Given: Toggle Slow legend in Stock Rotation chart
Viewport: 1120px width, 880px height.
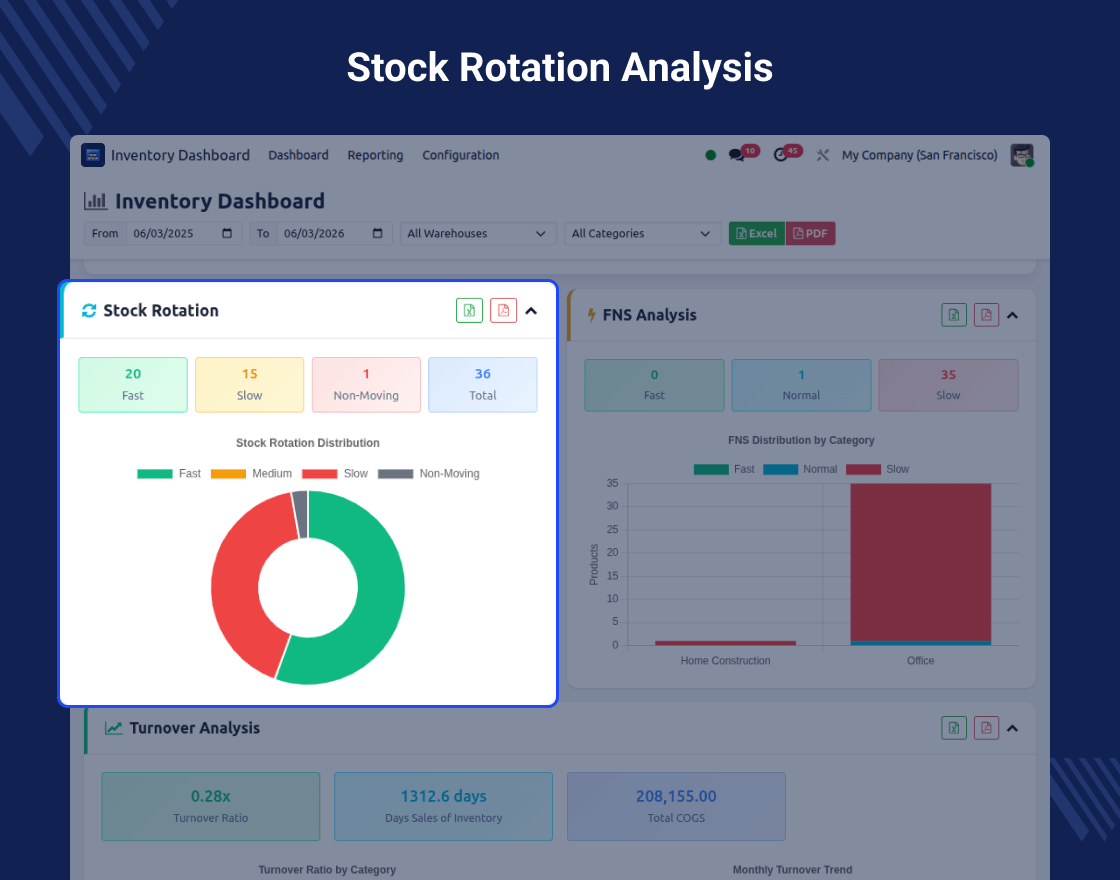Looking at the screenshot, I should click(x=335, y=474).
